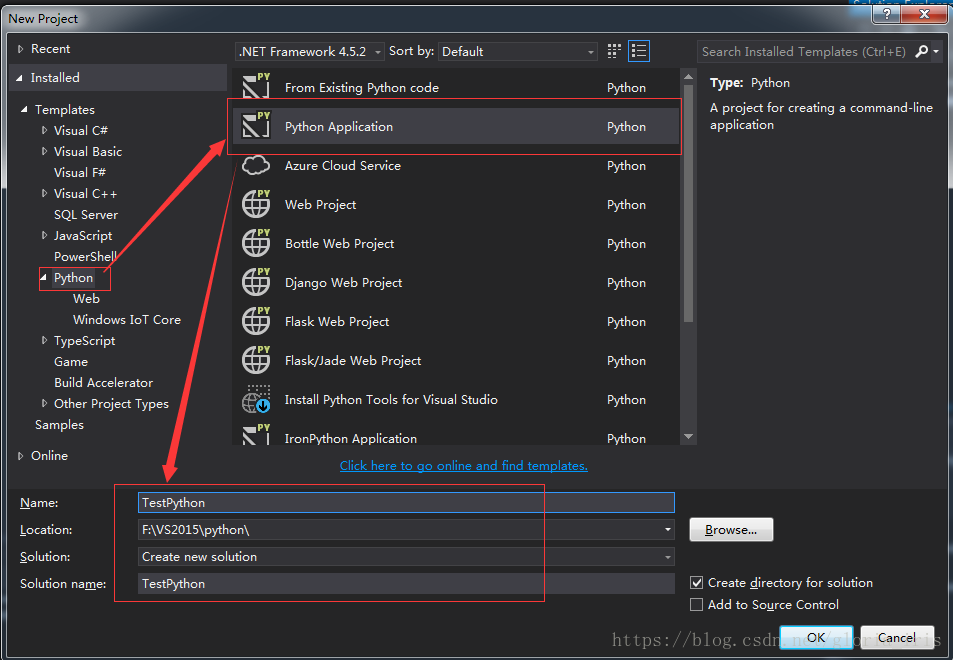The image size is (953, 660).
Task: Click the template list scrollbar thumb
Action: [x=689, y=203]
